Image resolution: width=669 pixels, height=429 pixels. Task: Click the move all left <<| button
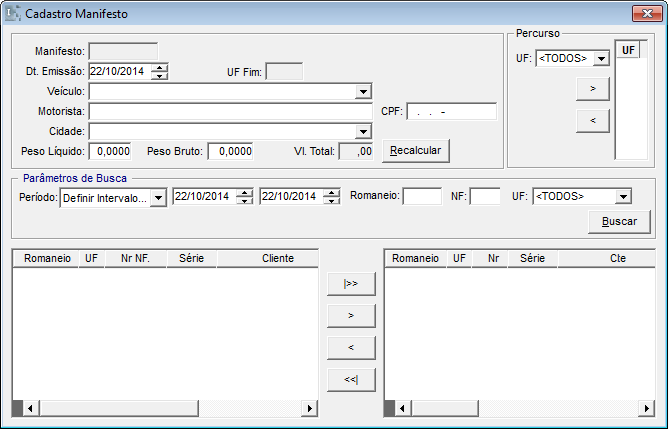[x=351, y=379]
